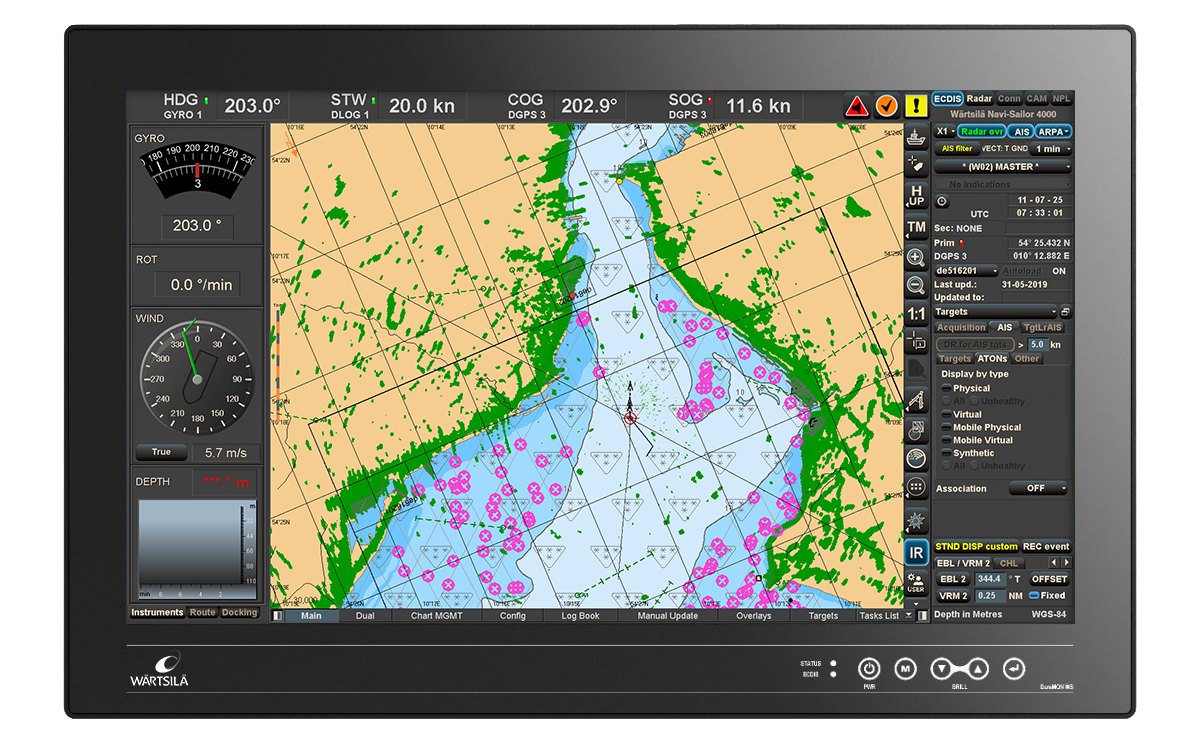Image resolution: width=1200 pixels, height=740 pixels.
Task: Toggle right panel icon beside Tasks List
Action: 923,616
